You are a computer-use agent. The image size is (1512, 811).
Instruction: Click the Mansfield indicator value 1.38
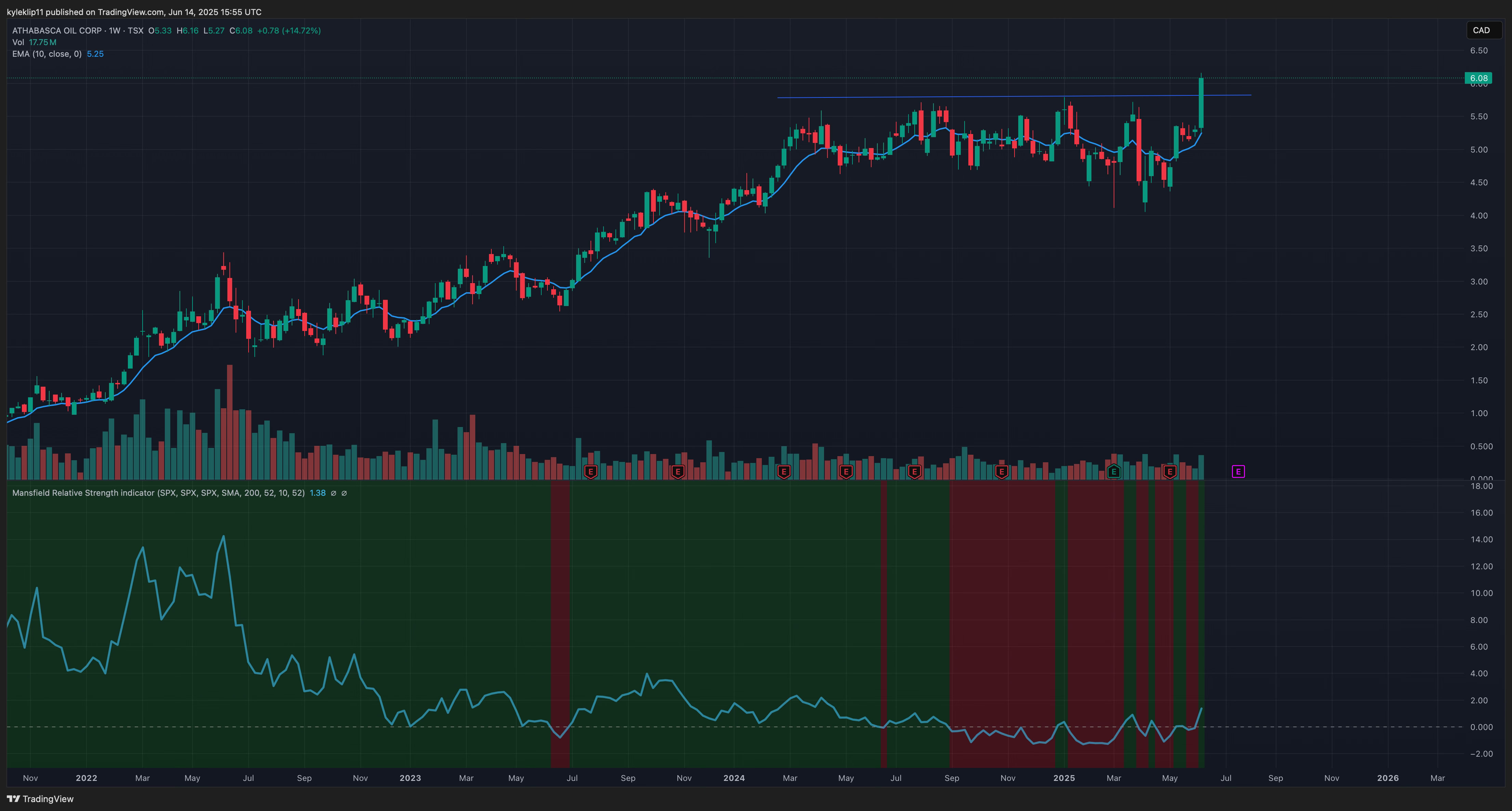click(318, 493)
